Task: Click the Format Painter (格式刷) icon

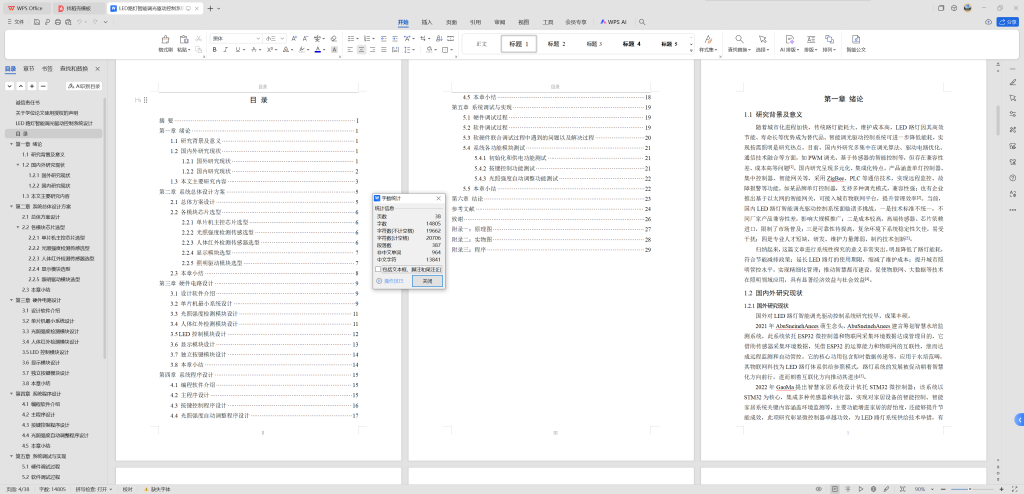Action: (x=165, y=41)
